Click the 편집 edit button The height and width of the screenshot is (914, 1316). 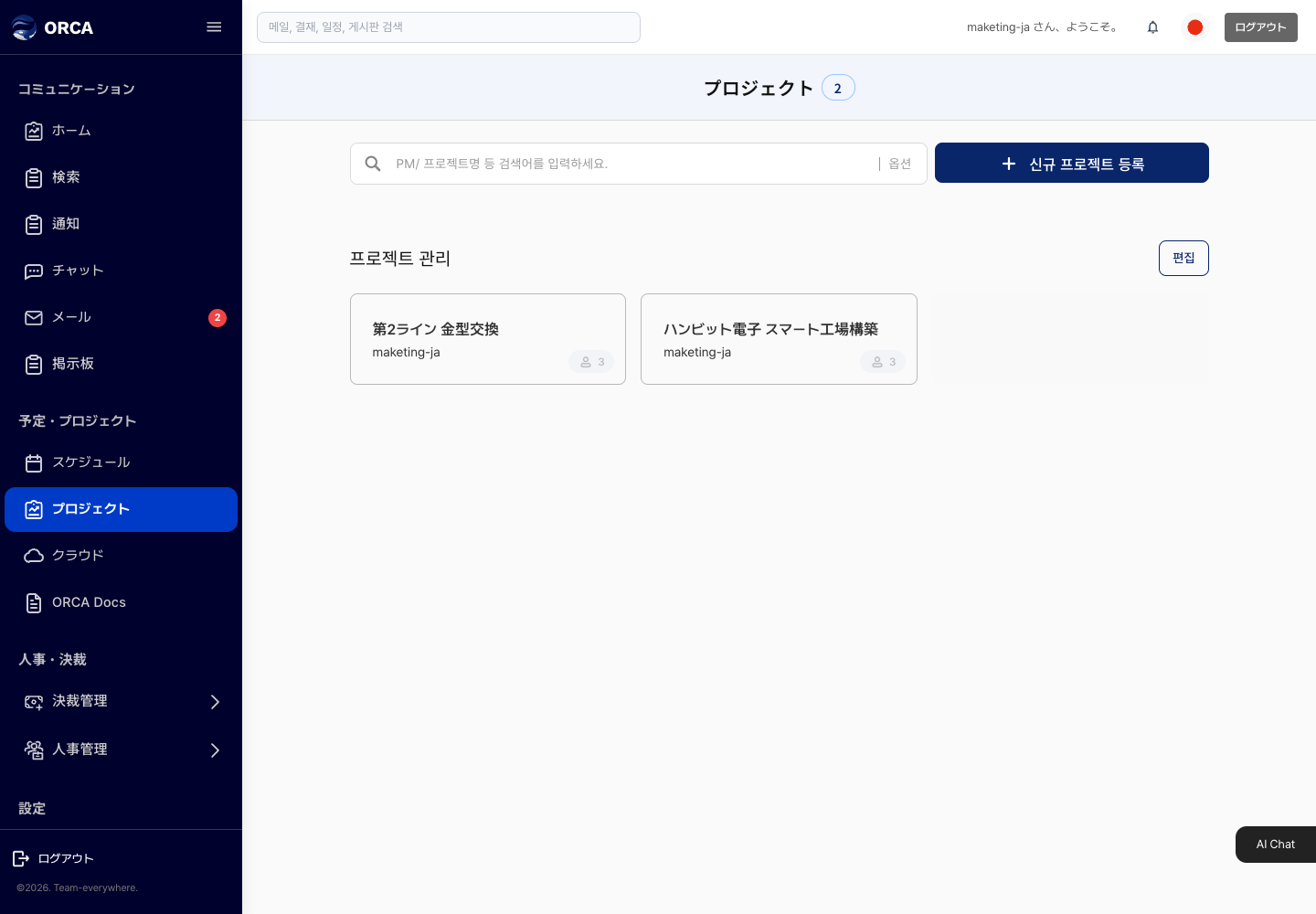click(1183, 258)
